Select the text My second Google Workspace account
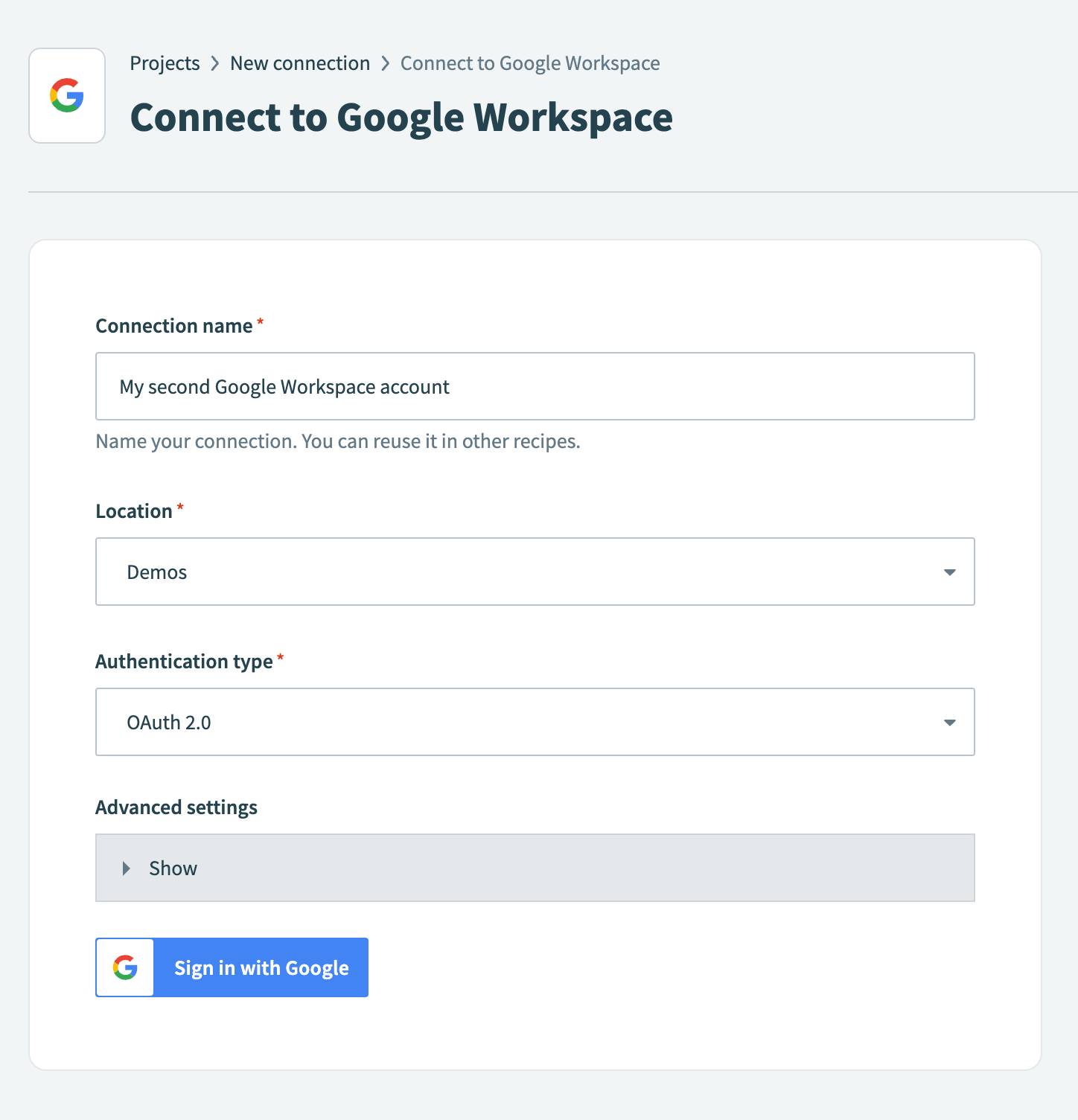Viewport: 1078px width, 1120px height. [x=285, y=386]
